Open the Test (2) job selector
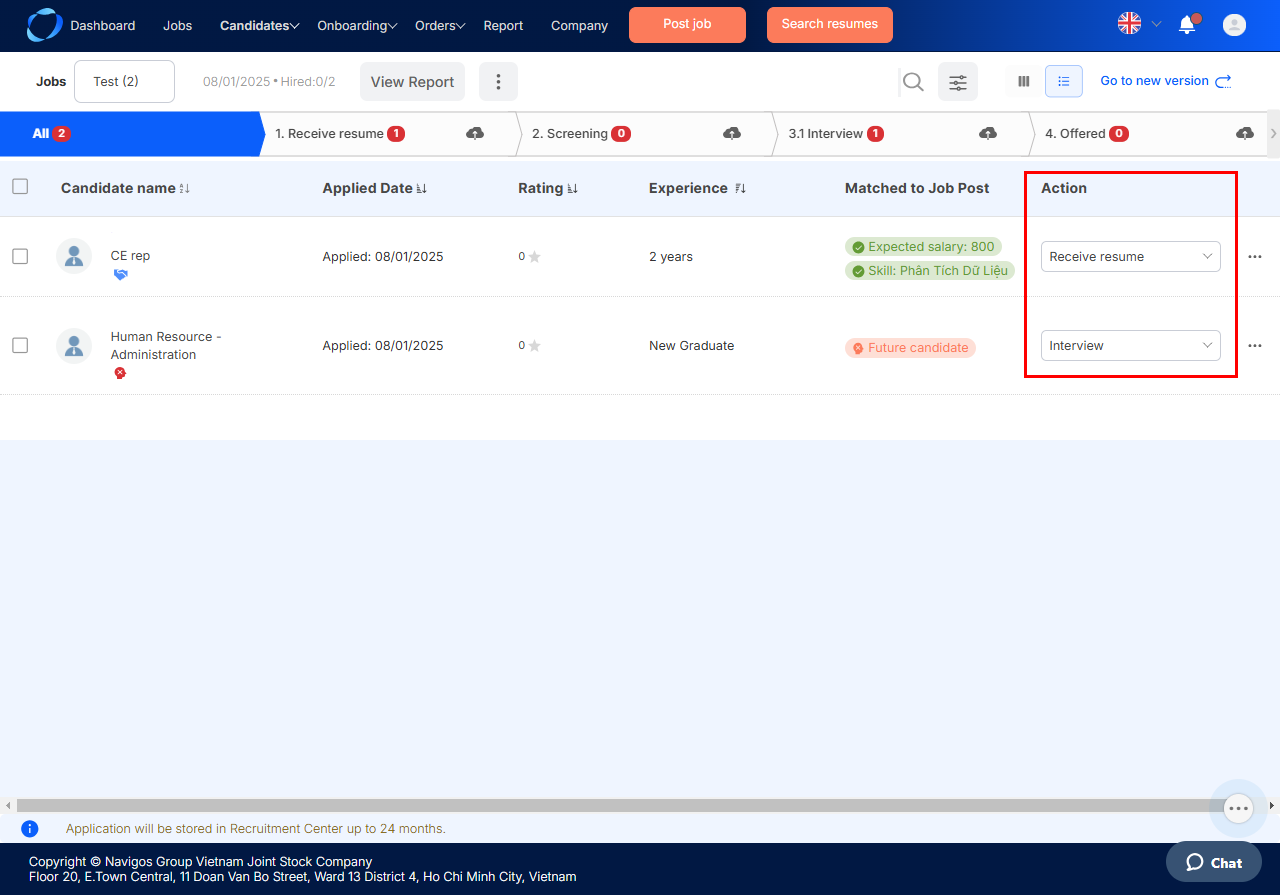Image resolution: width=1280 pixels, height=895 pixels. (x=124, y=81)
